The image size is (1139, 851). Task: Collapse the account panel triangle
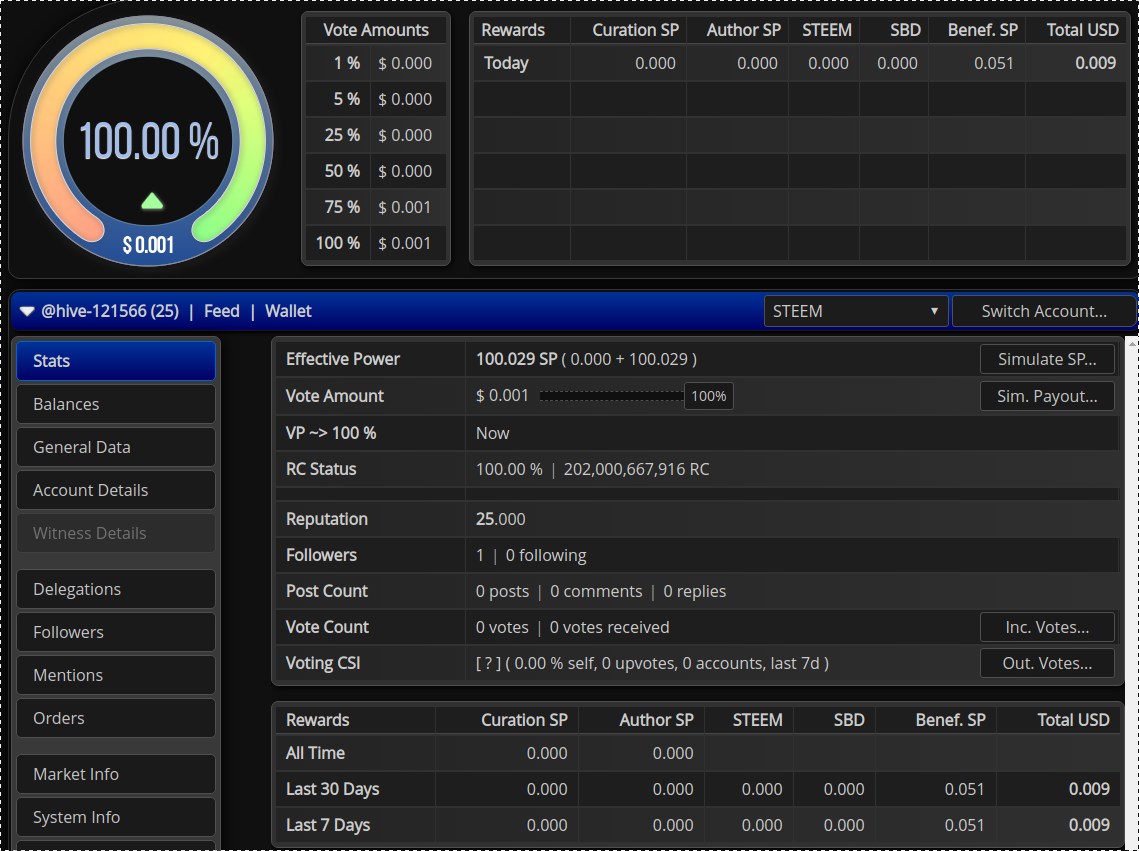pos(27,312)
